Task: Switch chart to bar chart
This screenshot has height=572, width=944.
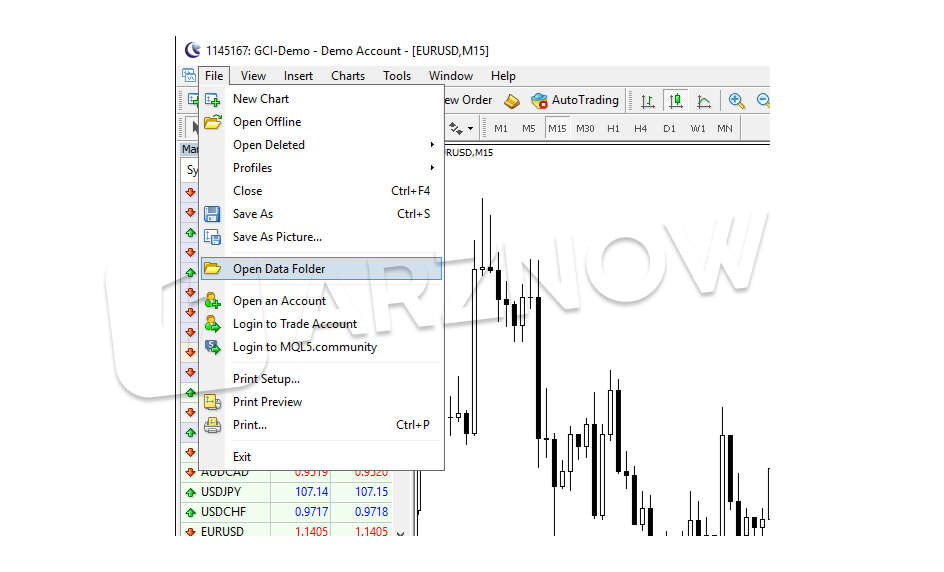Action: (x=648, y=101)
